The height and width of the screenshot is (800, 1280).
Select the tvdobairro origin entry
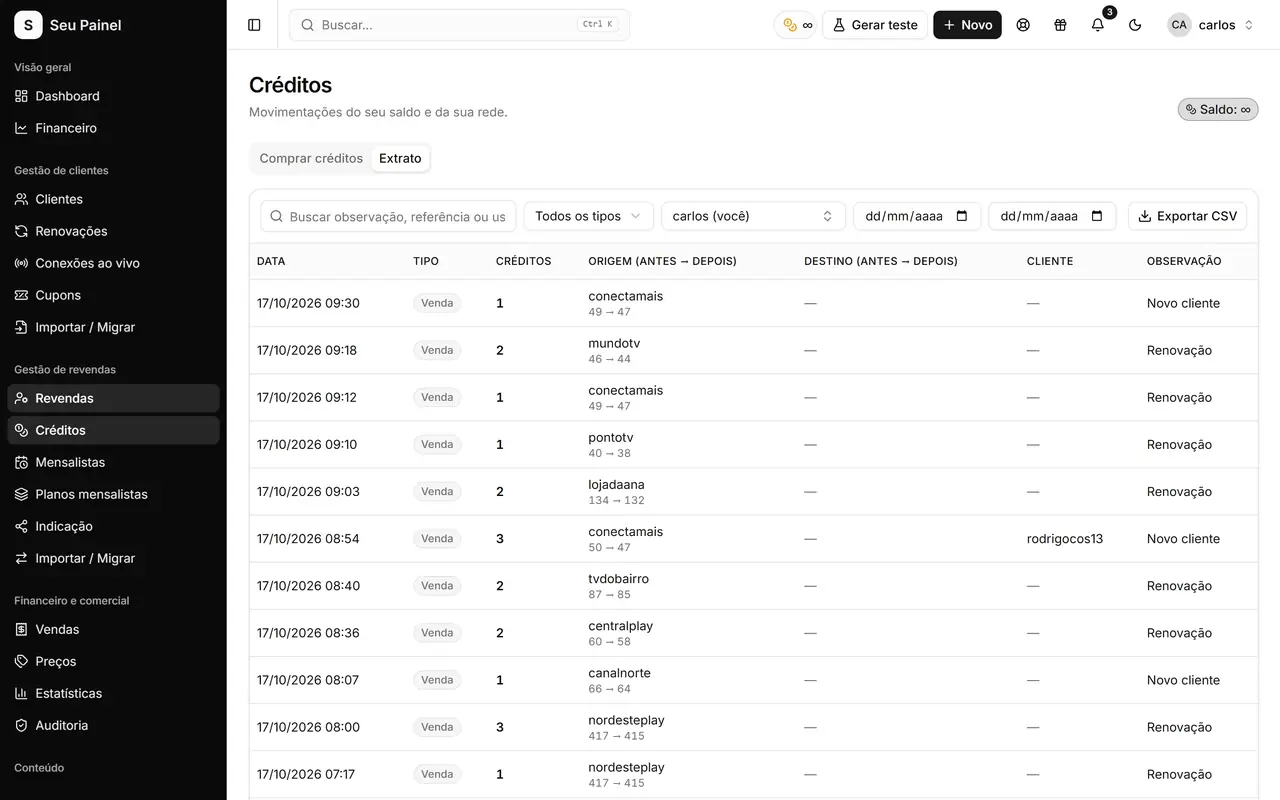618,579
